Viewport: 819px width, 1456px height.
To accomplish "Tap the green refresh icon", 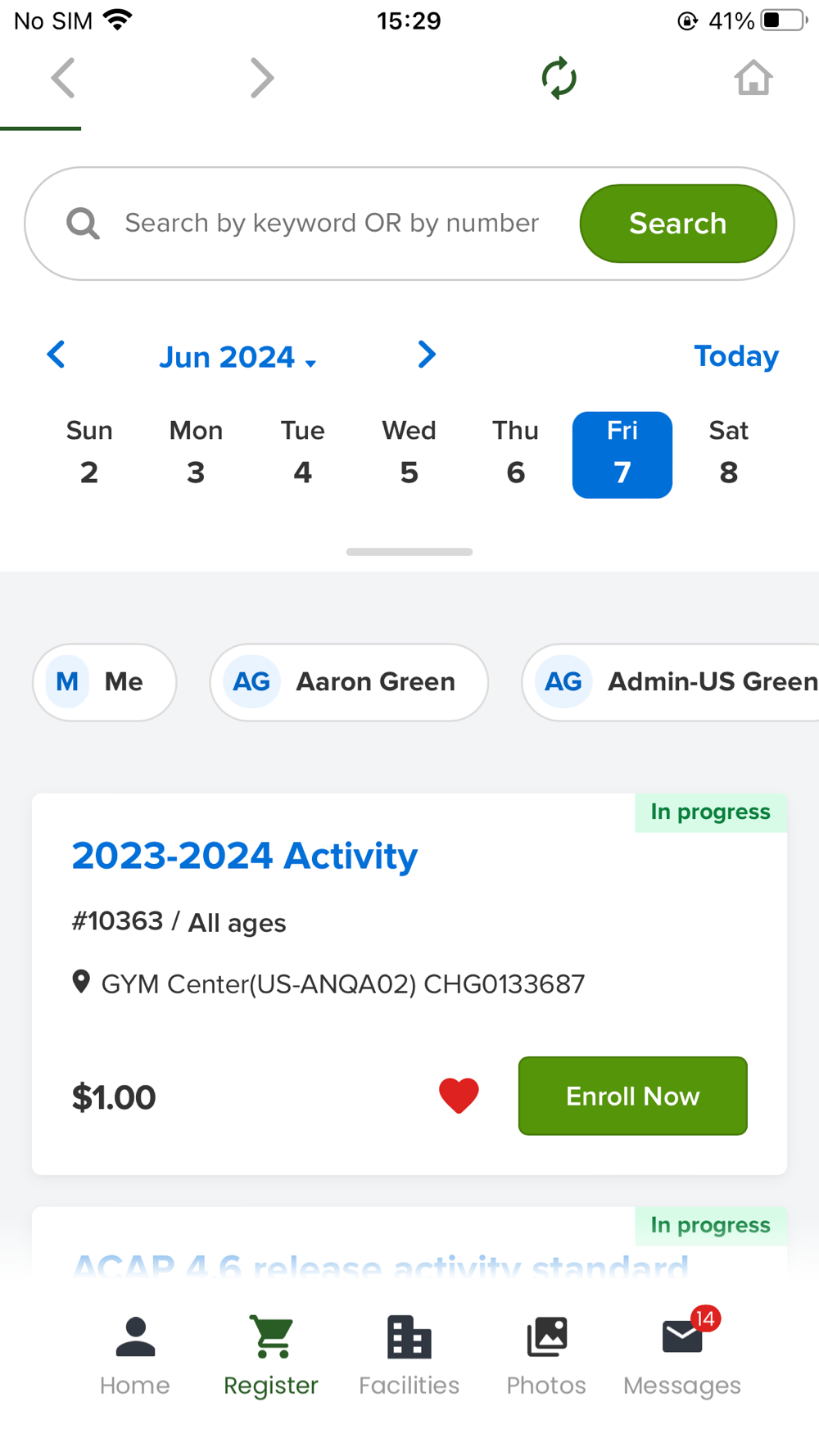I will tap(559, 79).
